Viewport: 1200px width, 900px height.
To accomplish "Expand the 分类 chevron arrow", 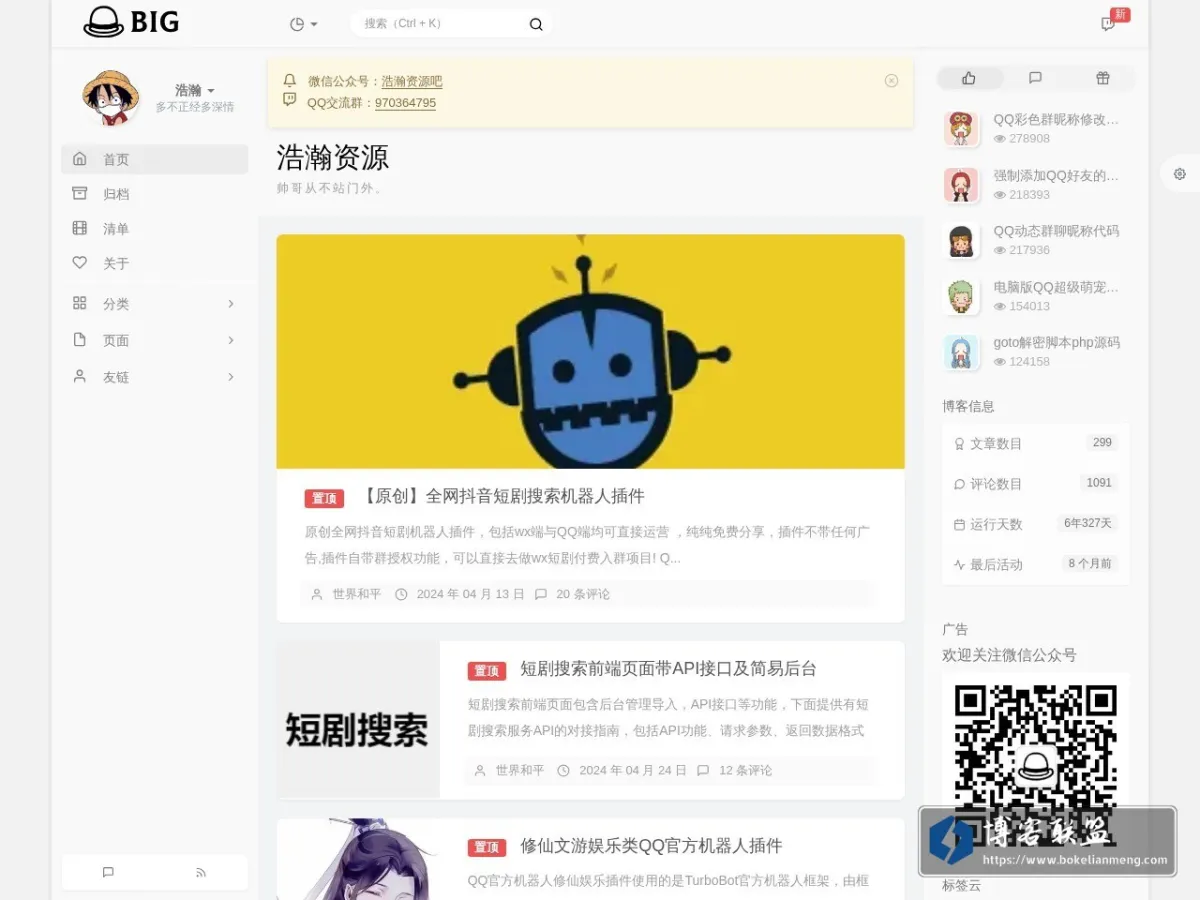I will tap(231, 304).
